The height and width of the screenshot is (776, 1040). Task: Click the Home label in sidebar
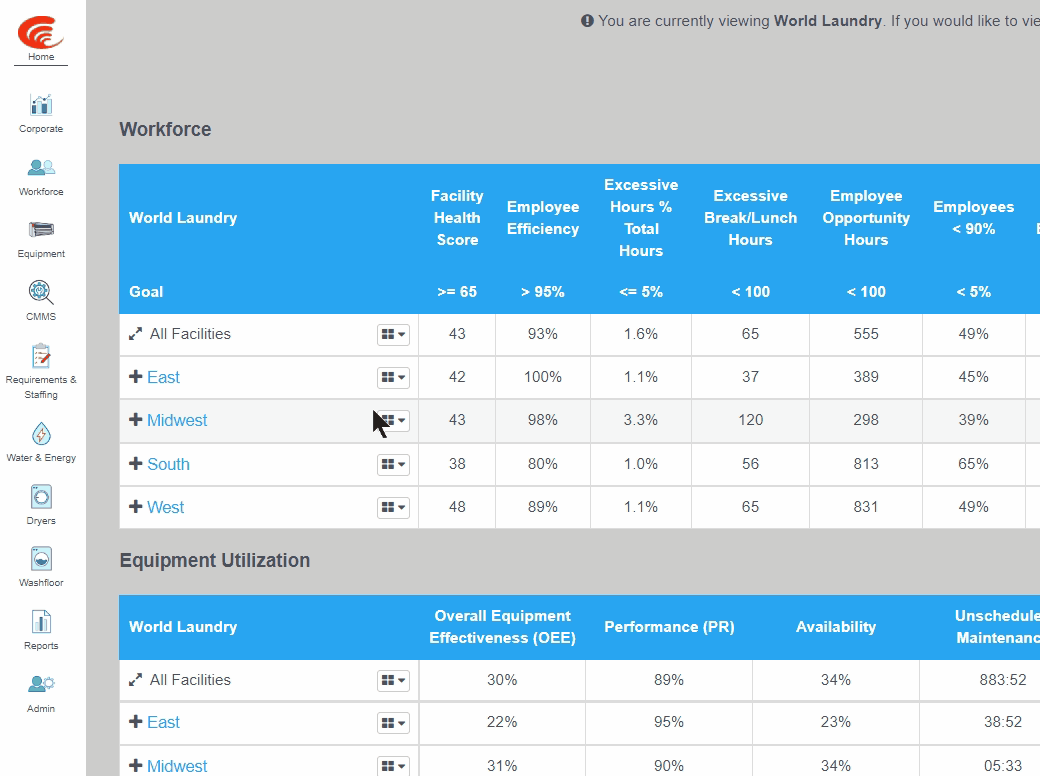tap(41, 57)
